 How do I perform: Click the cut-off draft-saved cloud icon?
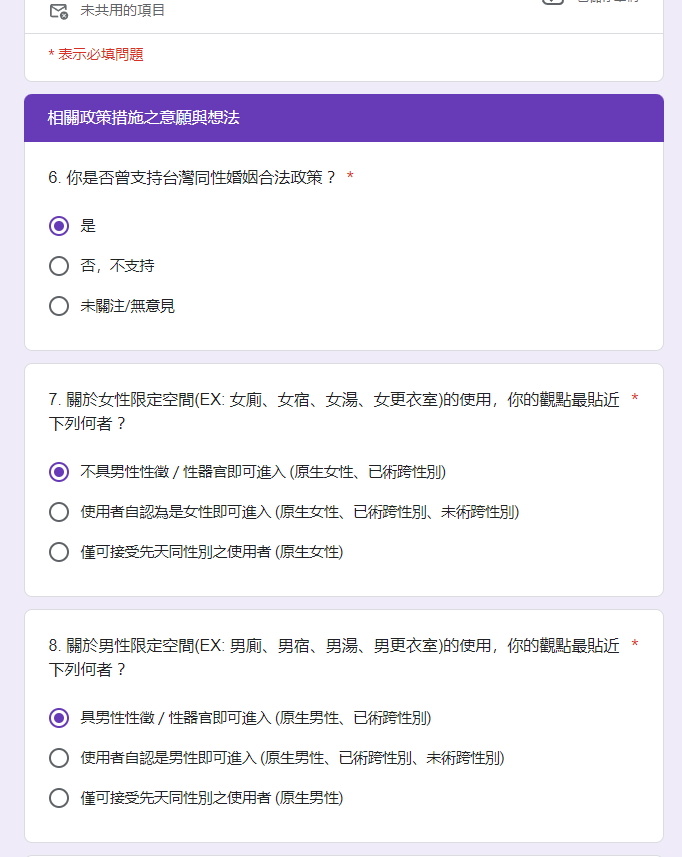[552, 2]
